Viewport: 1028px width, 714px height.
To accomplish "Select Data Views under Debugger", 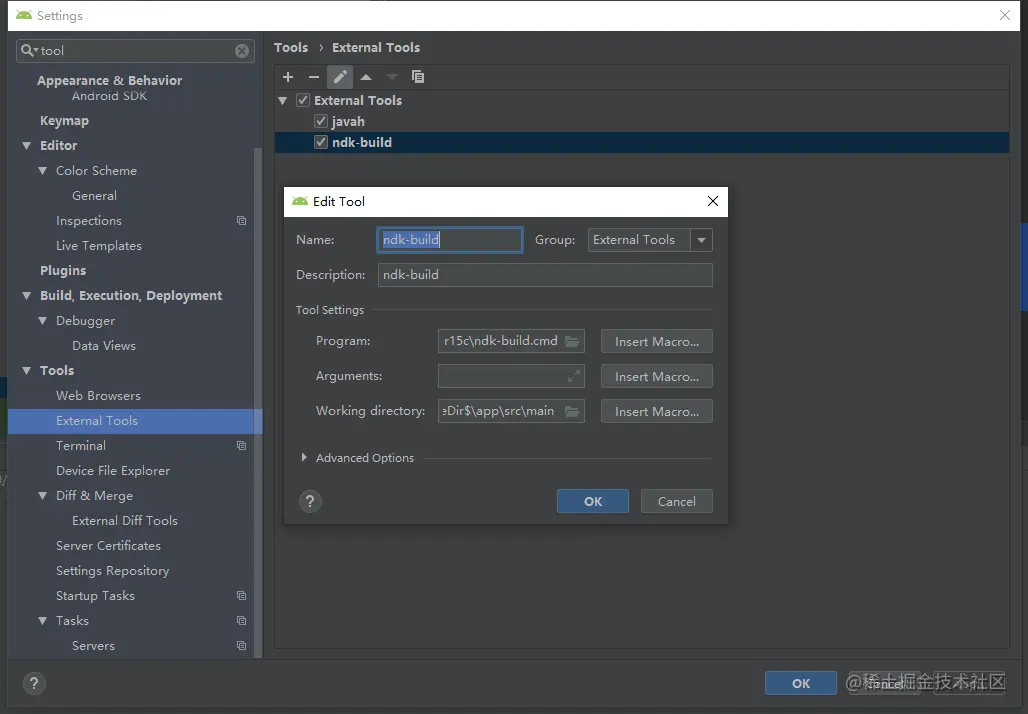I will tap(104, 346).
